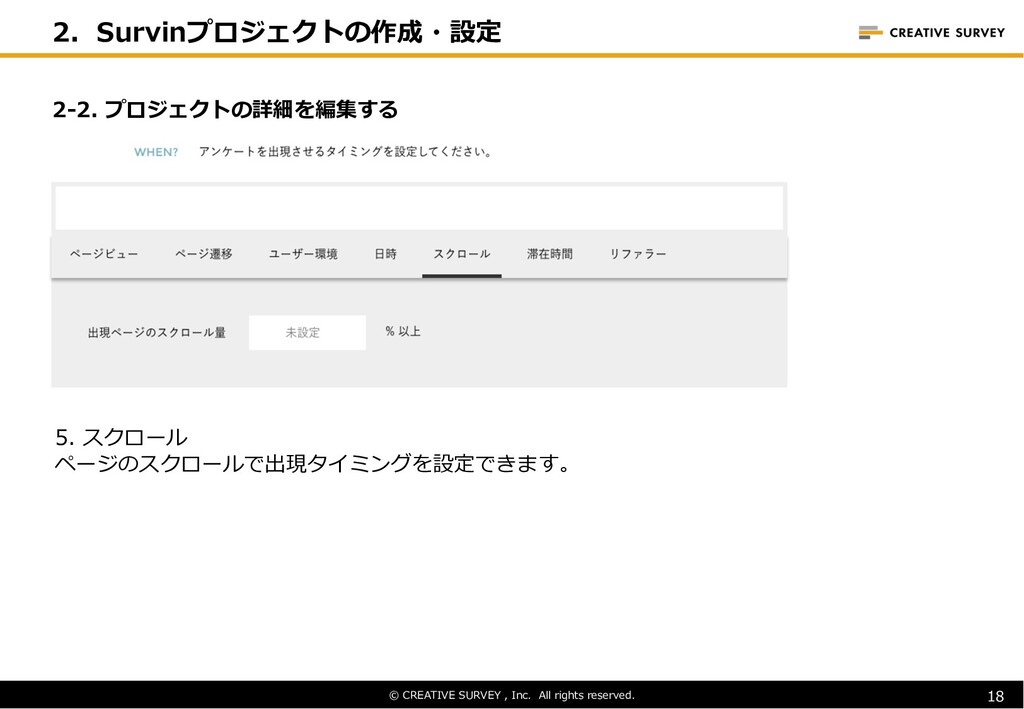Click the WHEN? label
This screenshot has height=709, width=1024.
[x=156, y=152]
